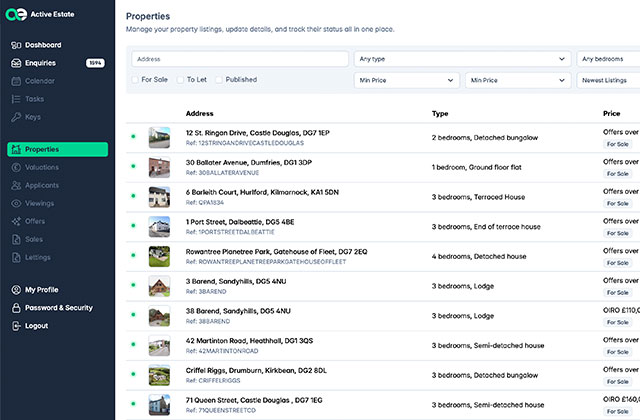Click the Logout icon
This screenshot has height=420, width=640.
[16, 326]
